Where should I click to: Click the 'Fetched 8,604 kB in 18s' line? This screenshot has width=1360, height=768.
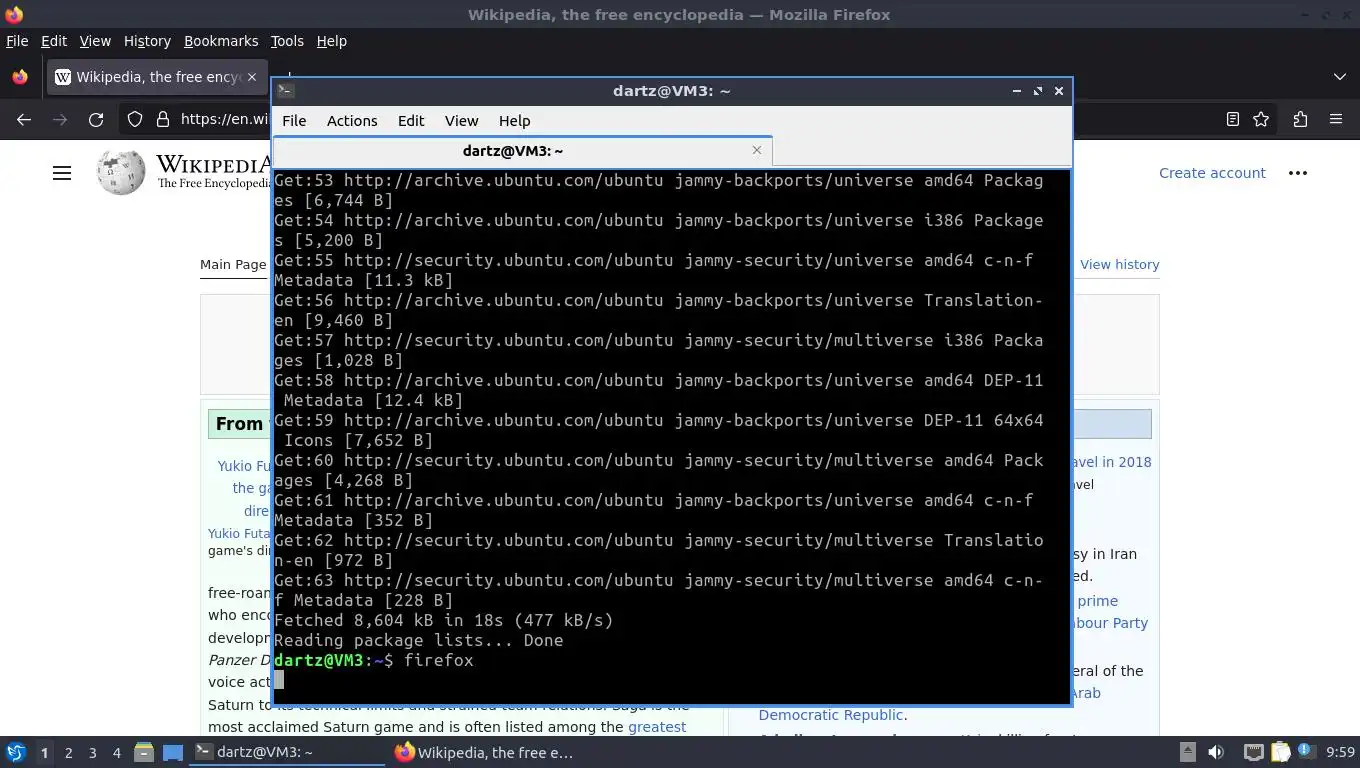point(443,620)
